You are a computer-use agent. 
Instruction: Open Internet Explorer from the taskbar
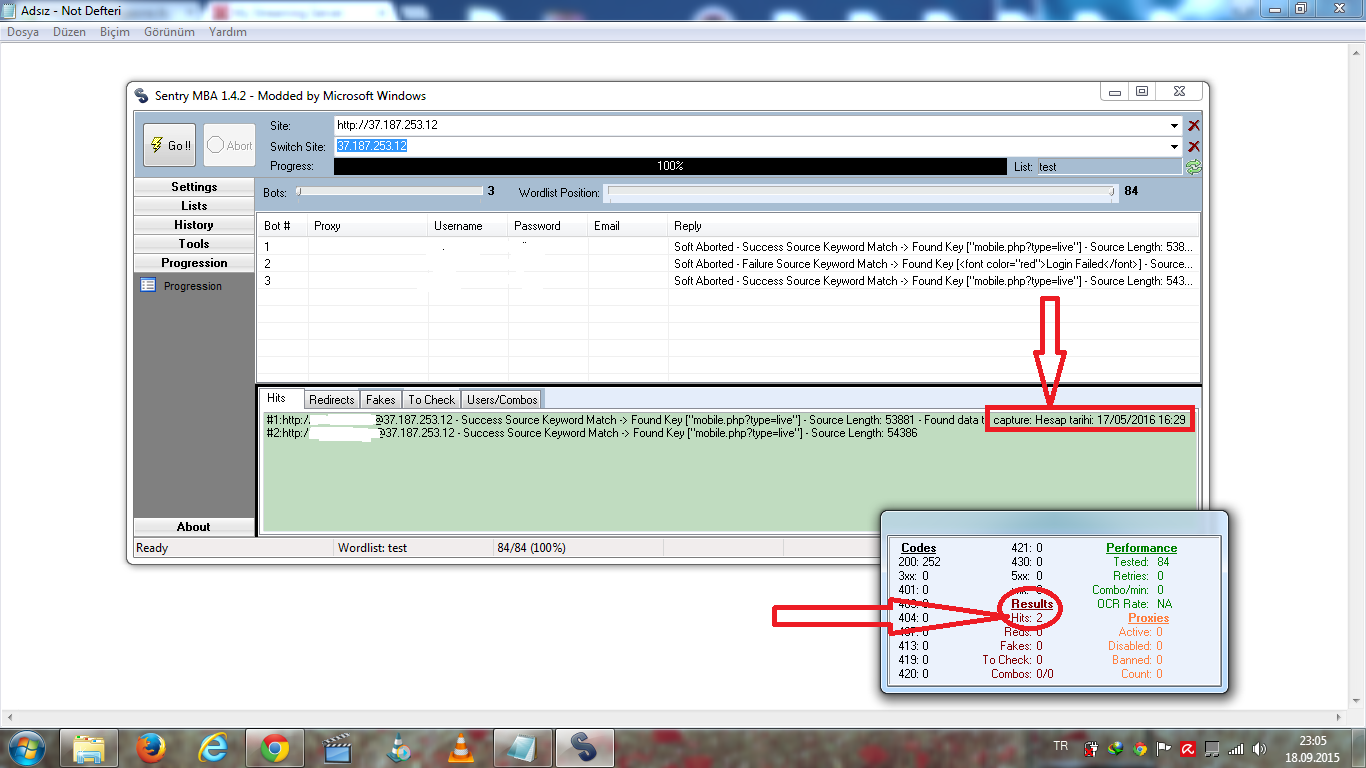click(x=213, y=747)
